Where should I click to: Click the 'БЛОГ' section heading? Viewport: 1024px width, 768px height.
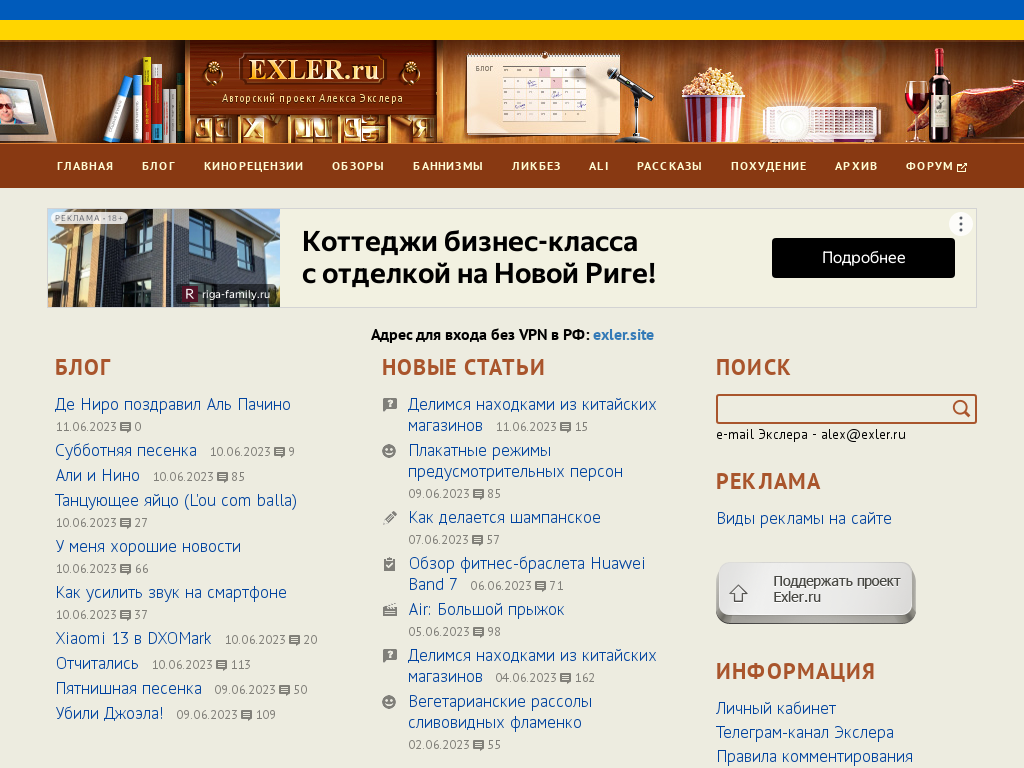(83, 368)
